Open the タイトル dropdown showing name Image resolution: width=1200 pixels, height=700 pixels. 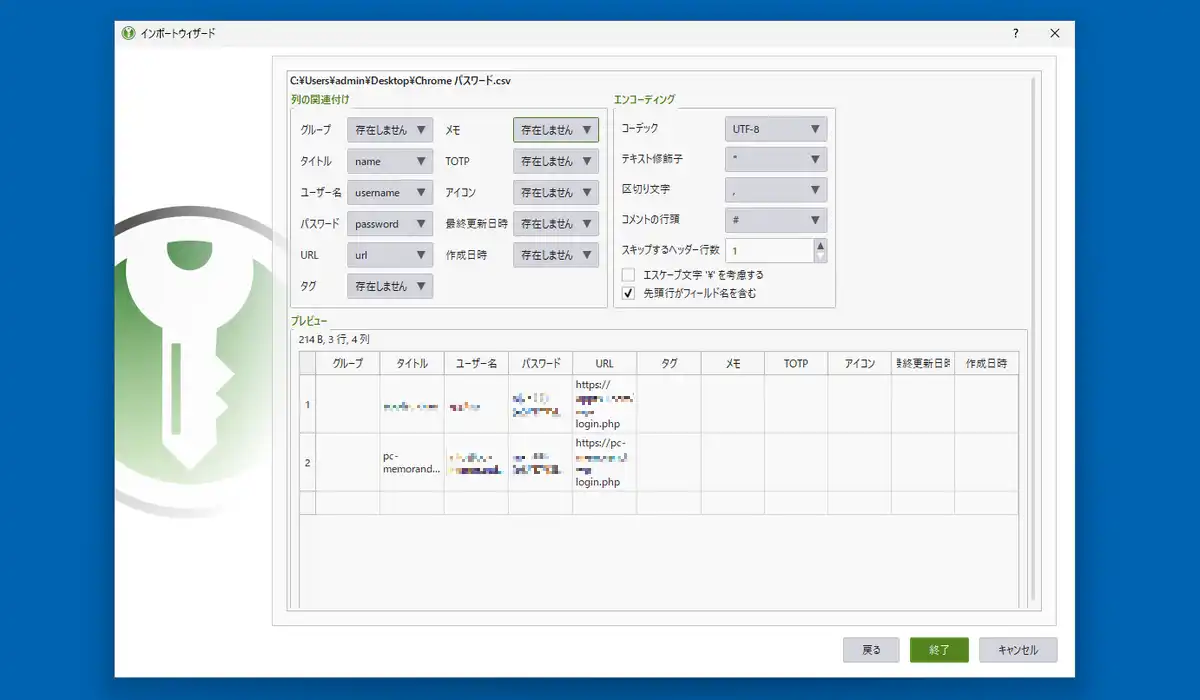(x=390, y=161)
